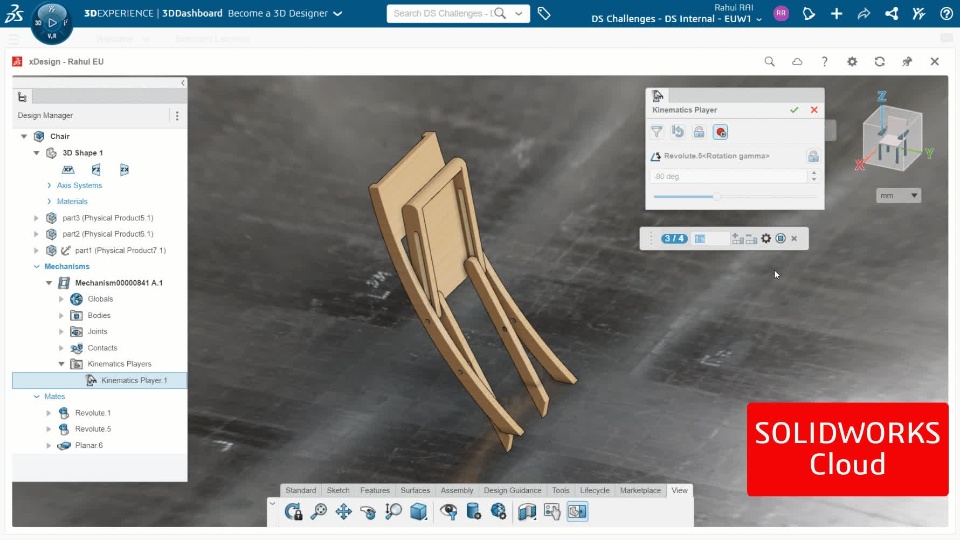The image size is (960, 540).
Task: Collapse the Mechanisms section
Action: click(37, 266)
